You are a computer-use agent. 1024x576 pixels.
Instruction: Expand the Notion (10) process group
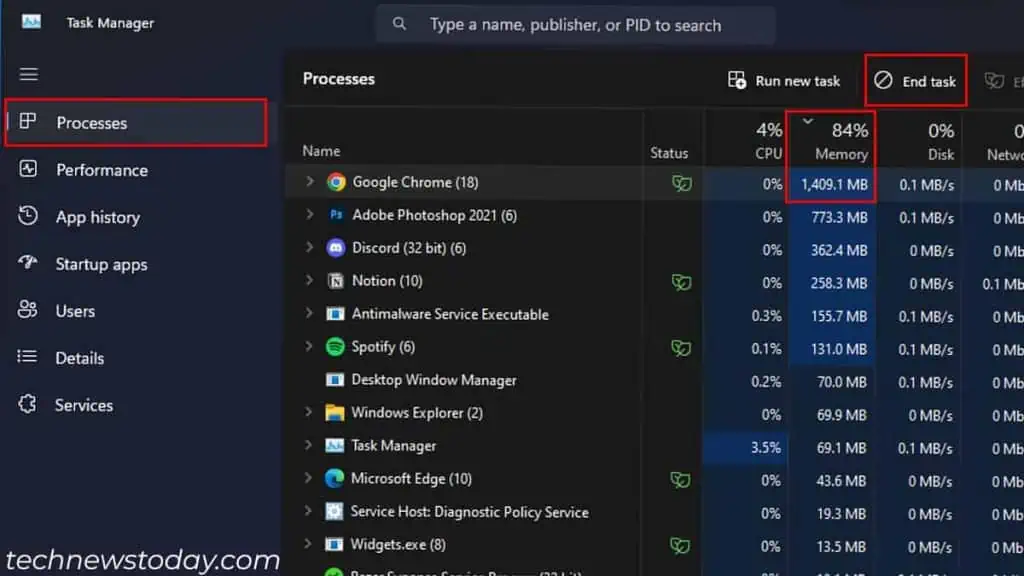pos(310,280)
